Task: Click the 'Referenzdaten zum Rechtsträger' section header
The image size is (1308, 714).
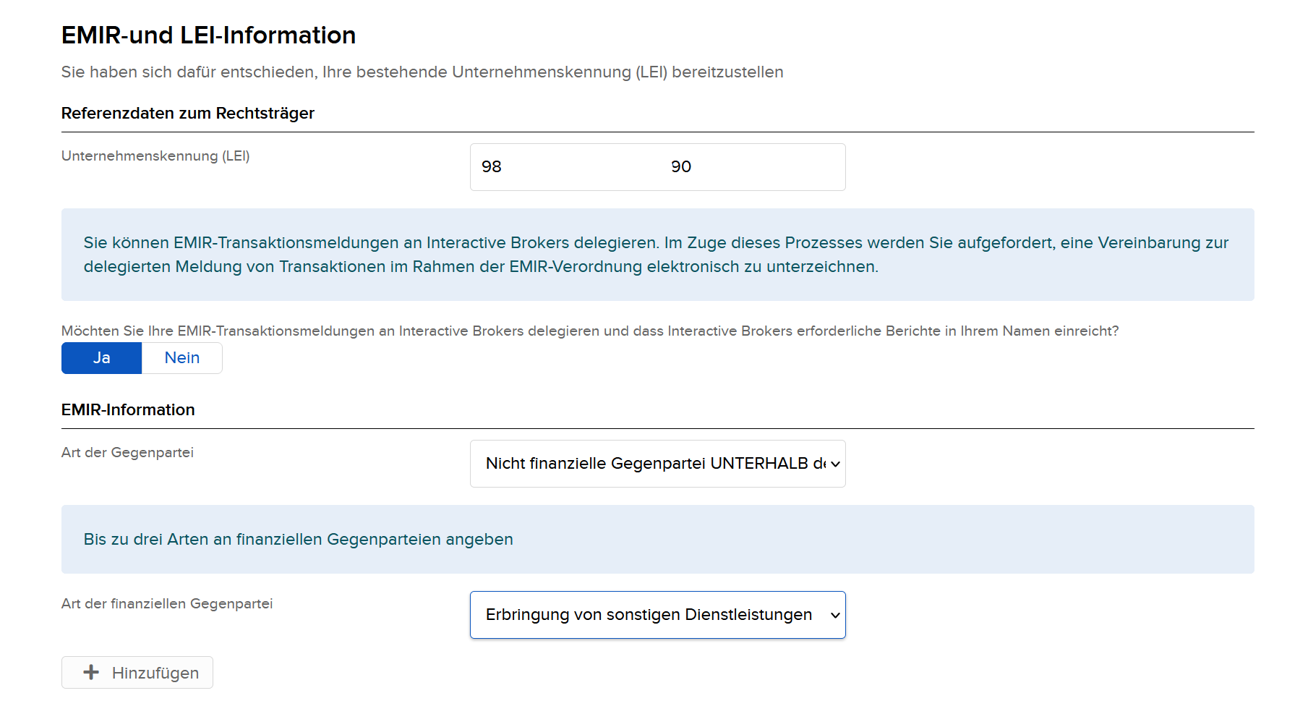Action: (187, 113)
